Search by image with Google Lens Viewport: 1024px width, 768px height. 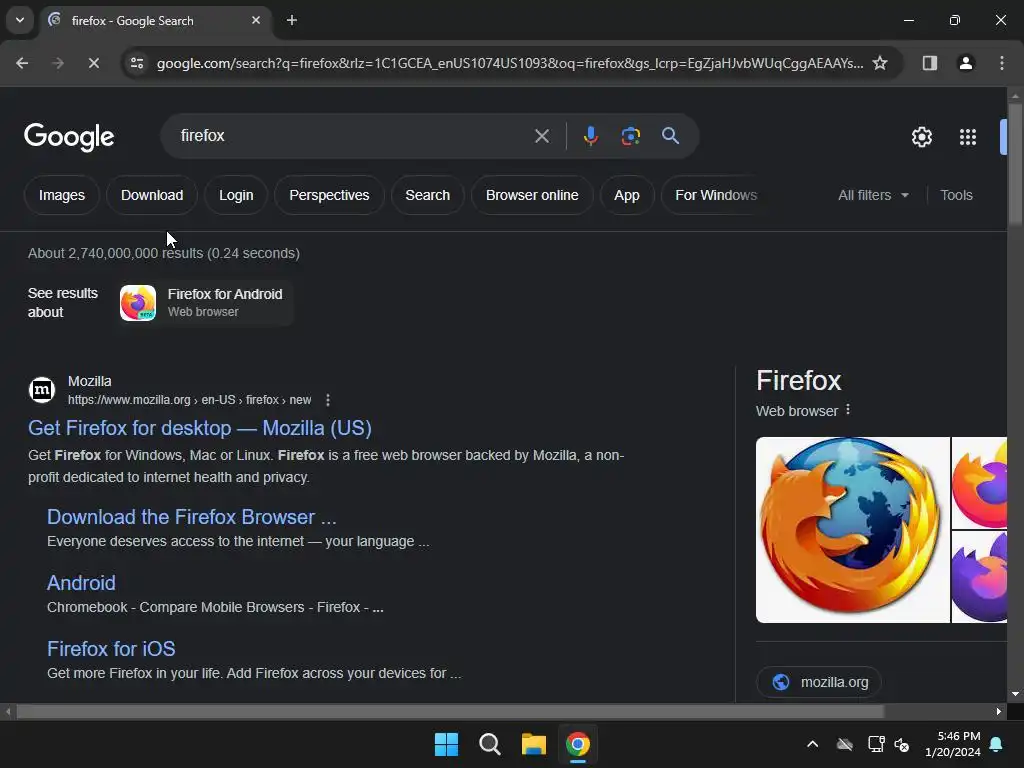point(630,136)
